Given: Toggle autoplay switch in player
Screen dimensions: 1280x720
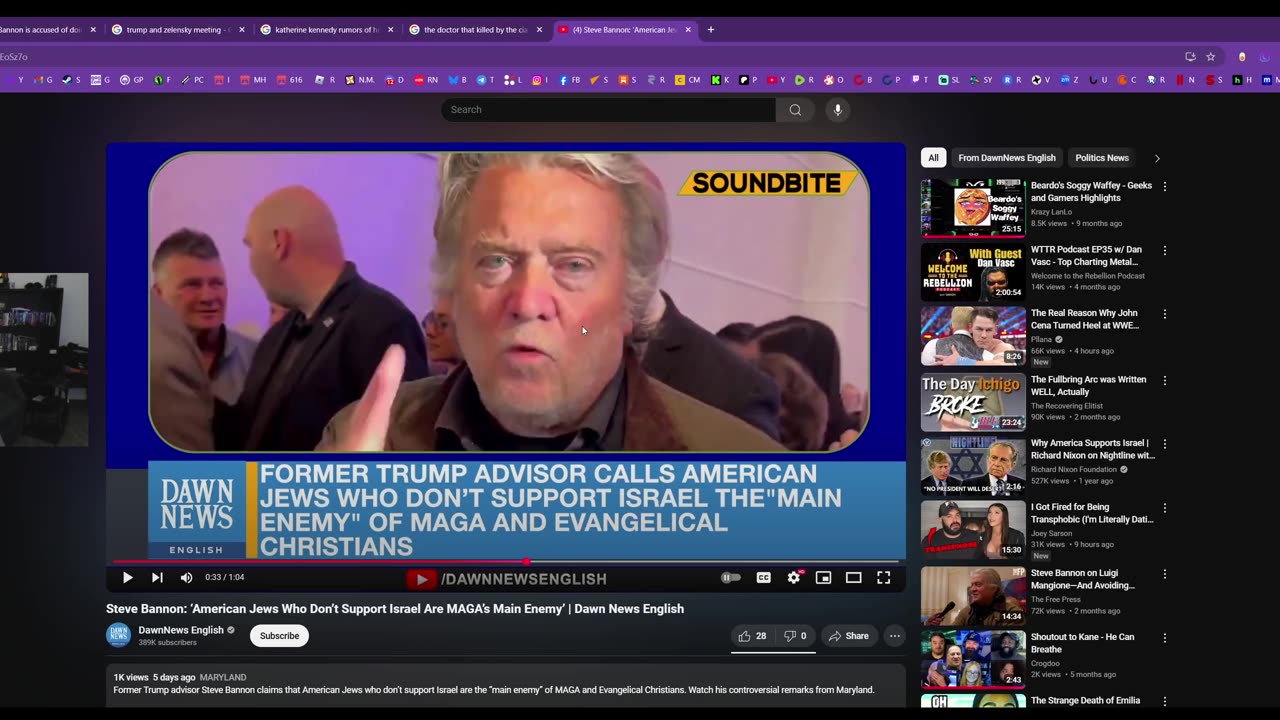Looking at the screenshot, I should pyautogui.click(x=731, y=577).
